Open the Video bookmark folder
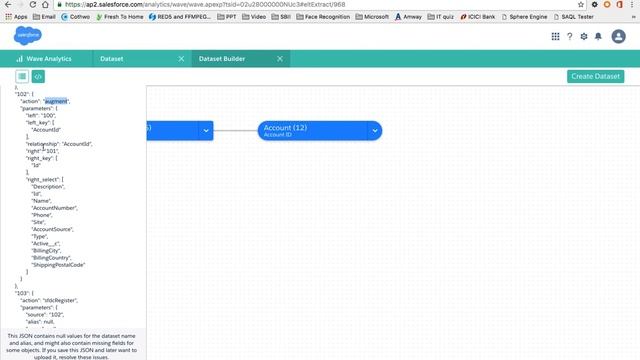The width and height of the screenshot is (640, 360). (x=254, y=17)
